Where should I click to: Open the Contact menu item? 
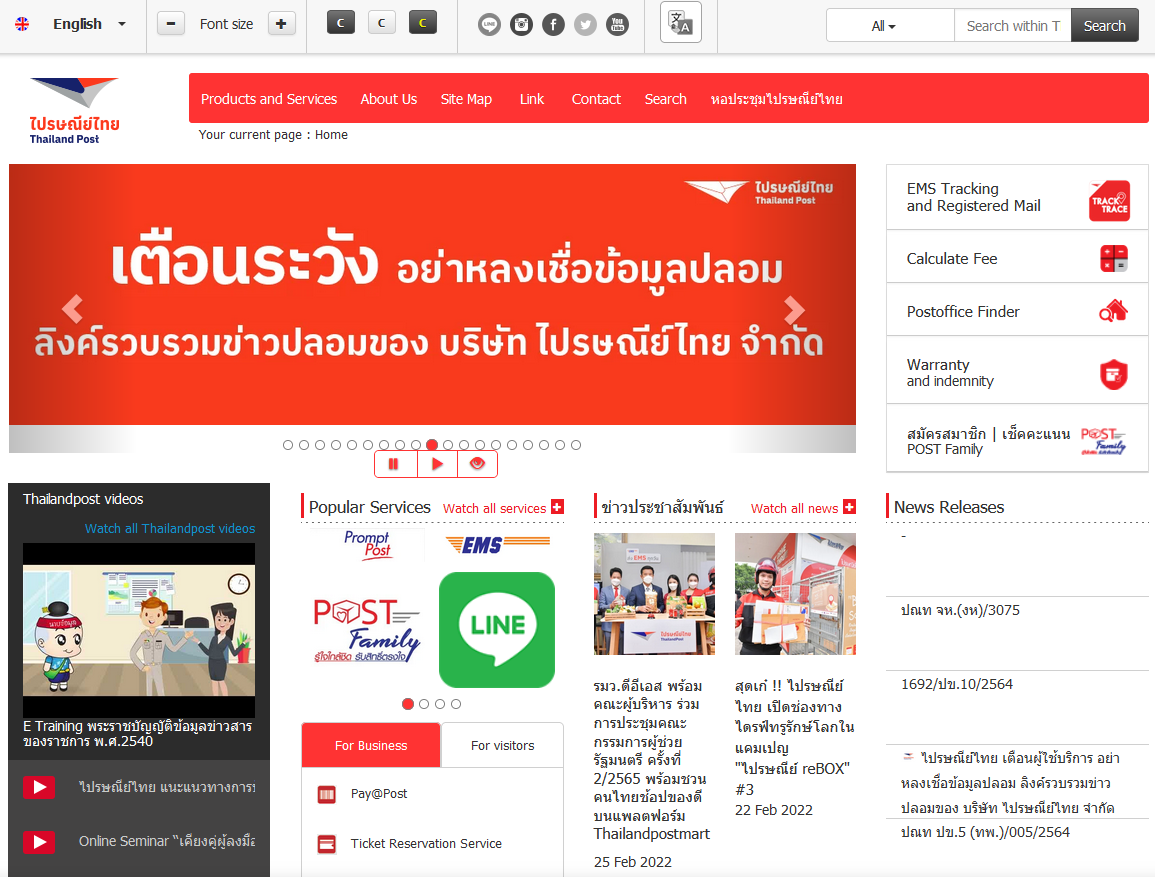(x=596, y=99)
